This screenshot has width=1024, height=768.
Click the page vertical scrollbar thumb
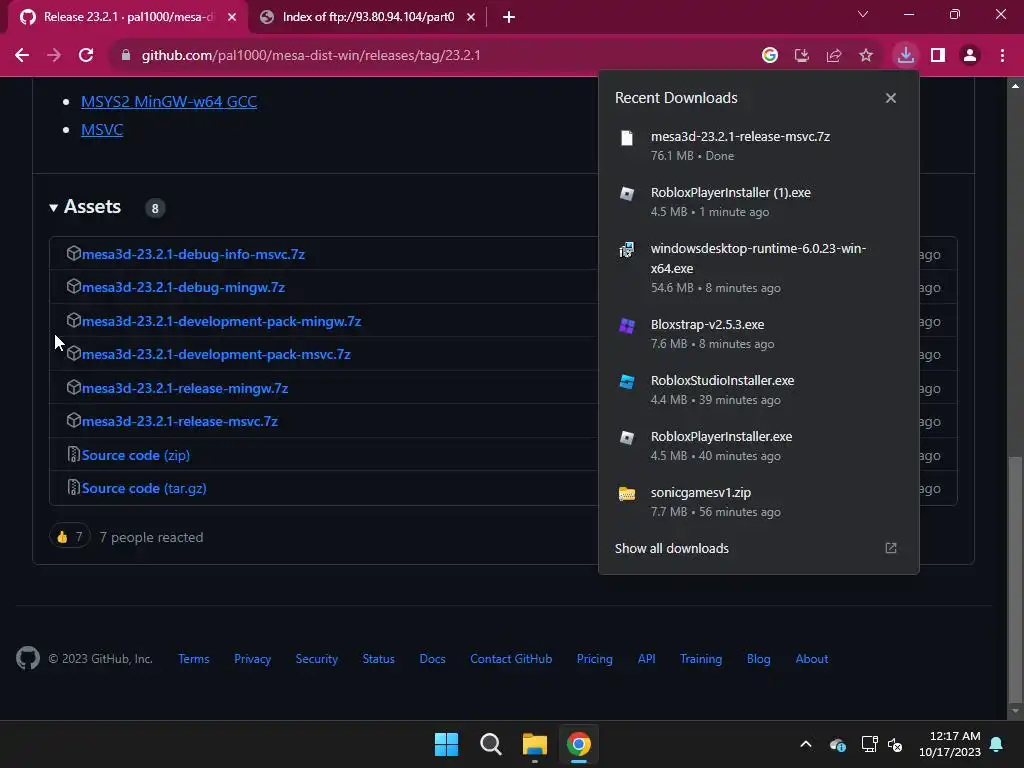[x=1014, y=578]
